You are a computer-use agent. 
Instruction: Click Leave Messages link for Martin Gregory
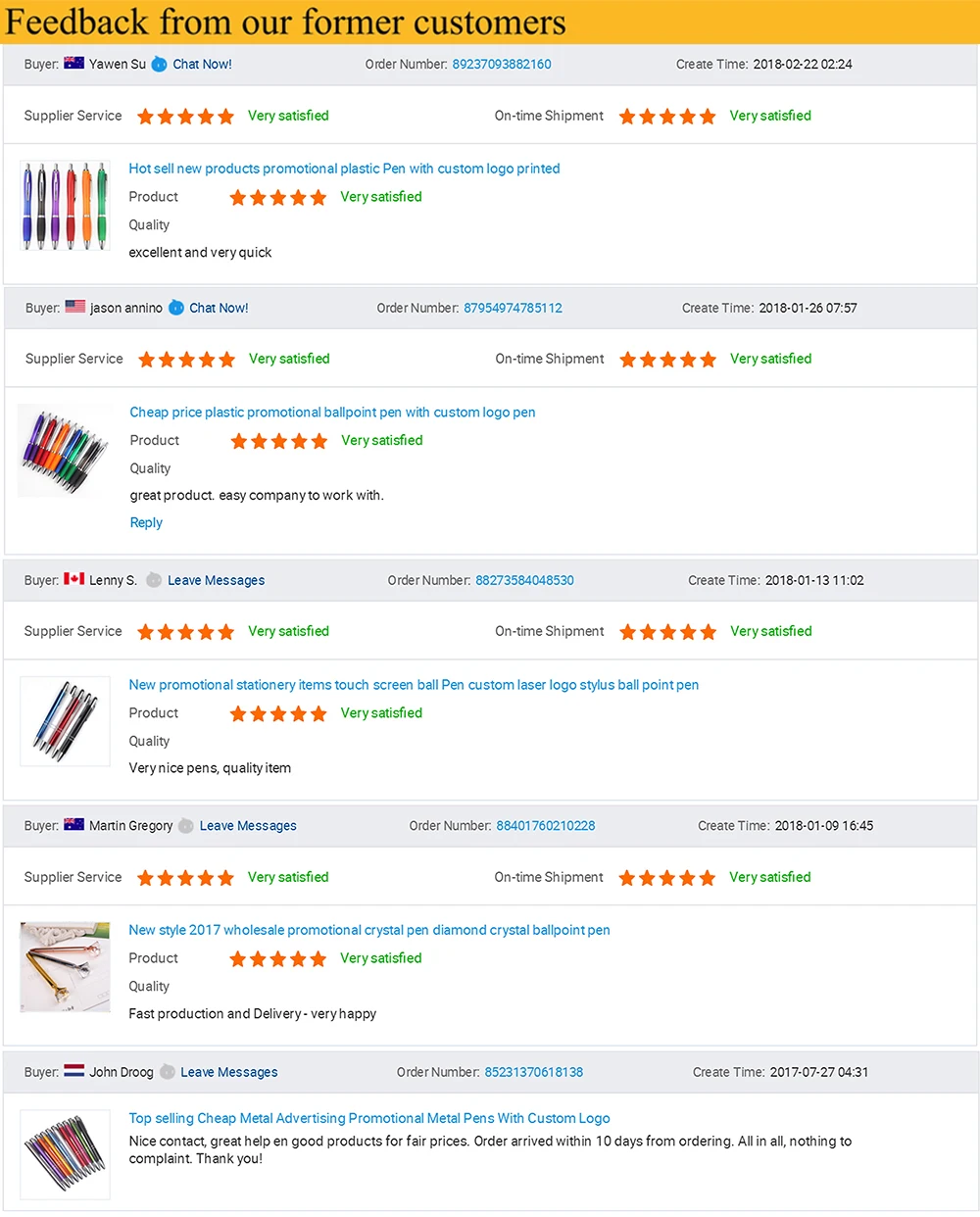tap(248, 826)
